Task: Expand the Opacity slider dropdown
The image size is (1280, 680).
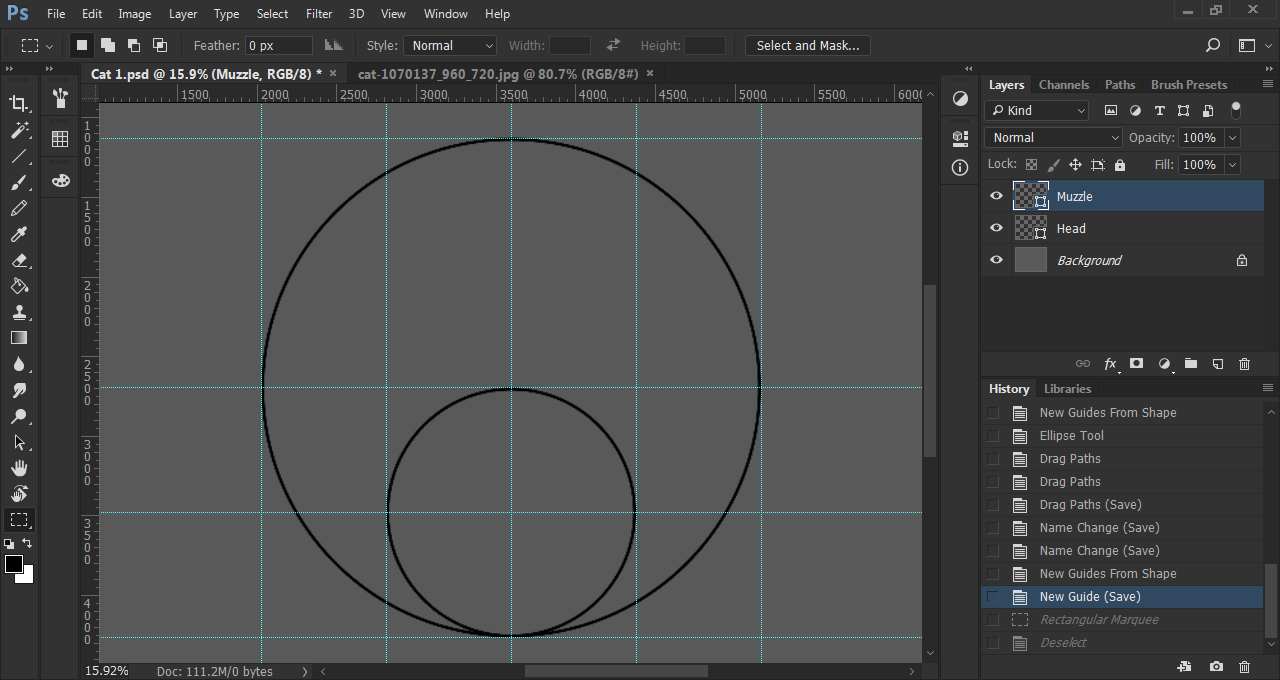Action: (x=1232, y=138)
